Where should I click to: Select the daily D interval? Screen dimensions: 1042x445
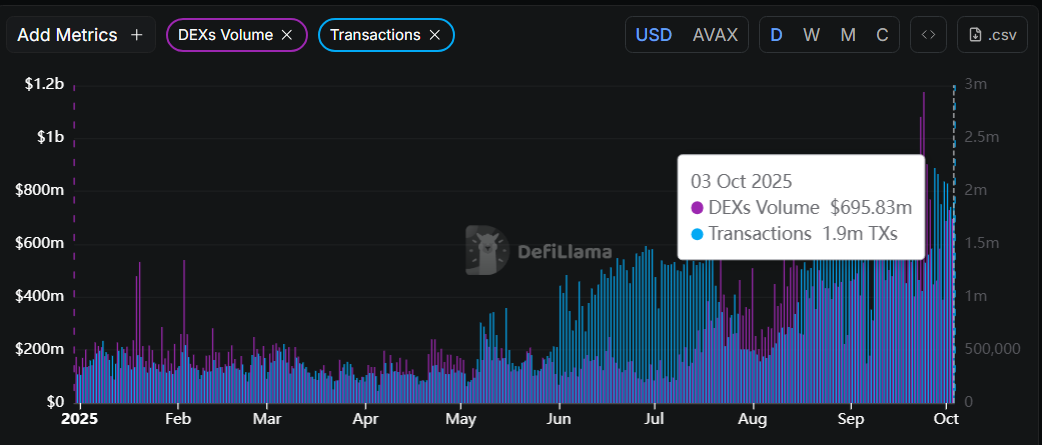click(777, 35)
